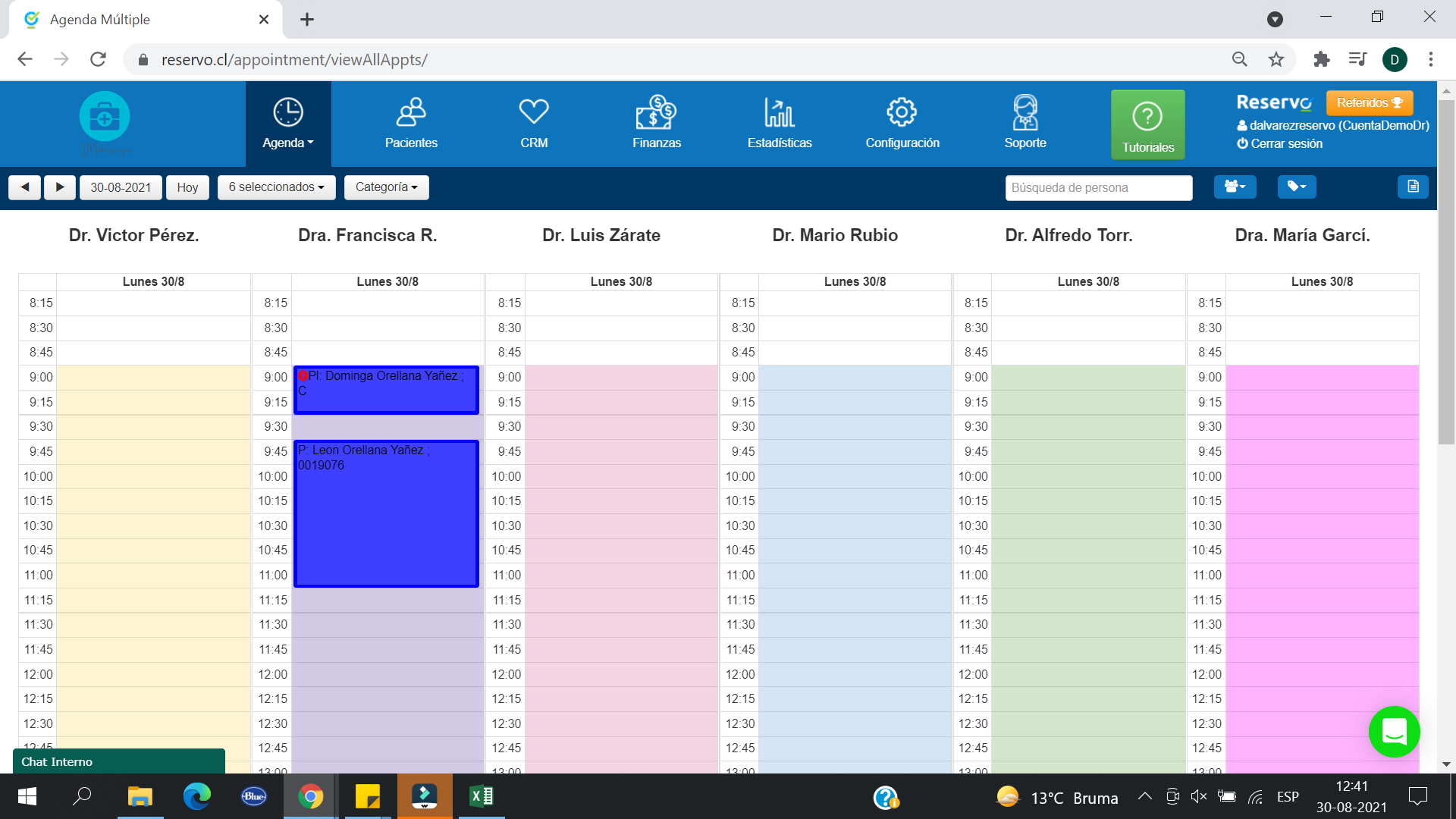This screenshot has width=1456, height=819.
Task: Go to next day arrow
Action: click(59, 187)
